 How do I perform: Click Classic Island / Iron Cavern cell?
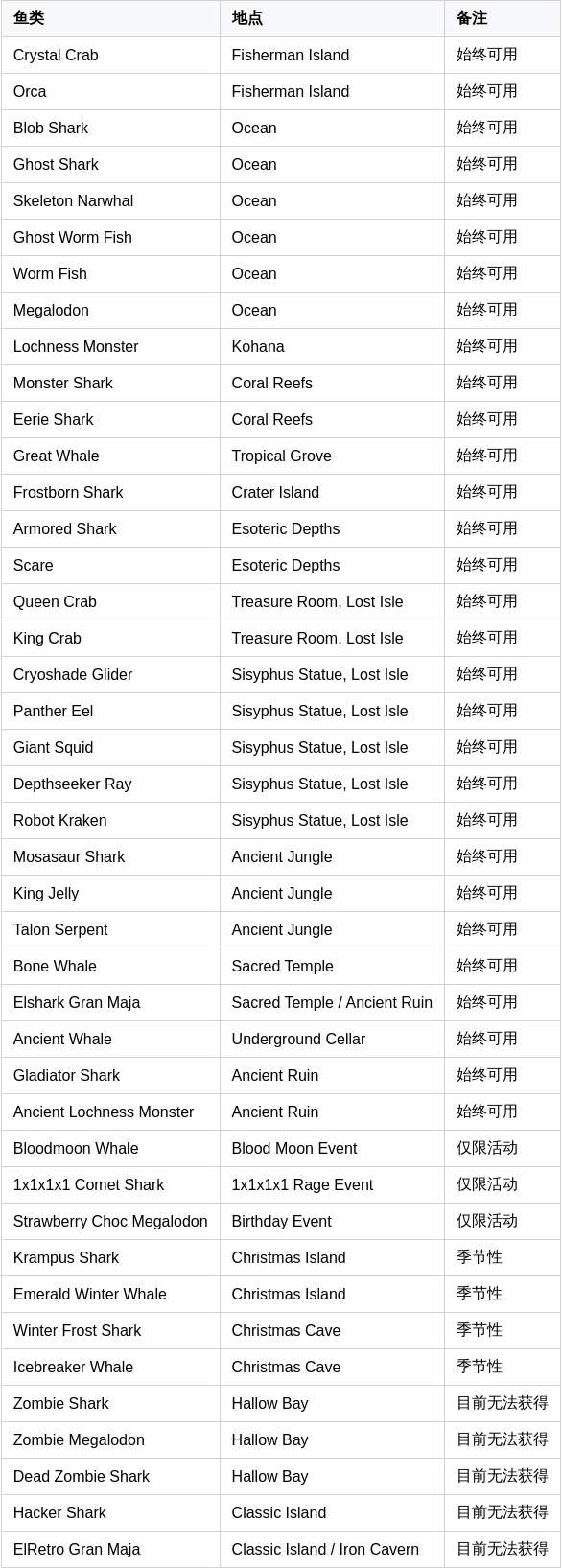click(x=332, y=1550)
